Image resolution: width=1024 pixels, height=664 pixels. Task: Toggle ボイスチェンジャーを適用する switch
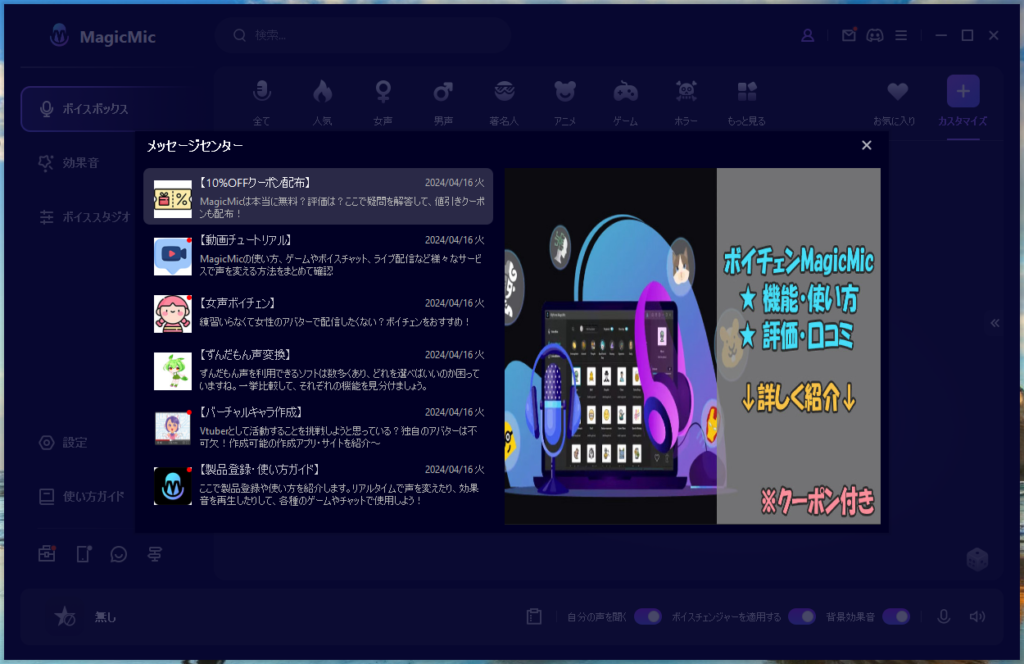[x=801, y=616]
